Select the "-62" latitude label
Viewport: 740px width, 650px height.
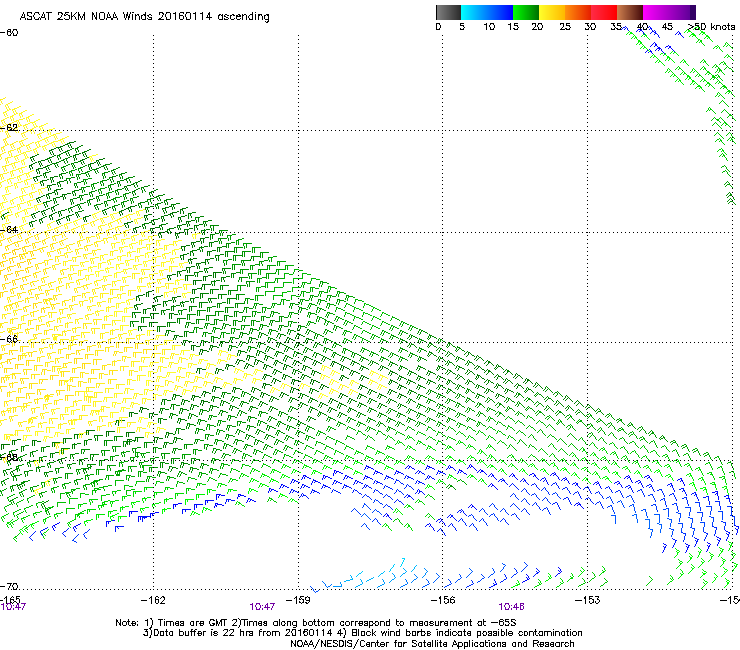(x=9, y=127)
